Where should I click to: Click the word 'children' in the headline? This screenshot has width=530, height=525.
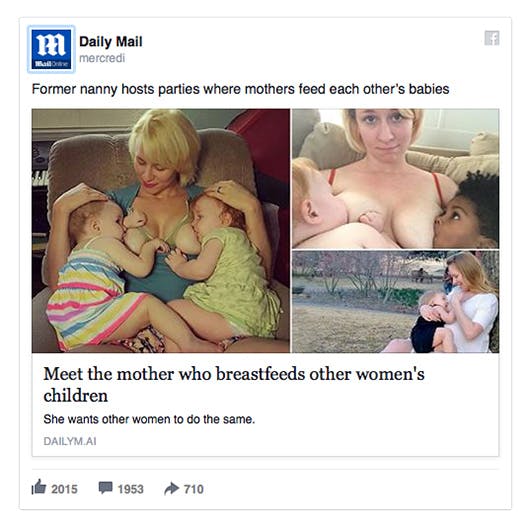pos(76,396)
